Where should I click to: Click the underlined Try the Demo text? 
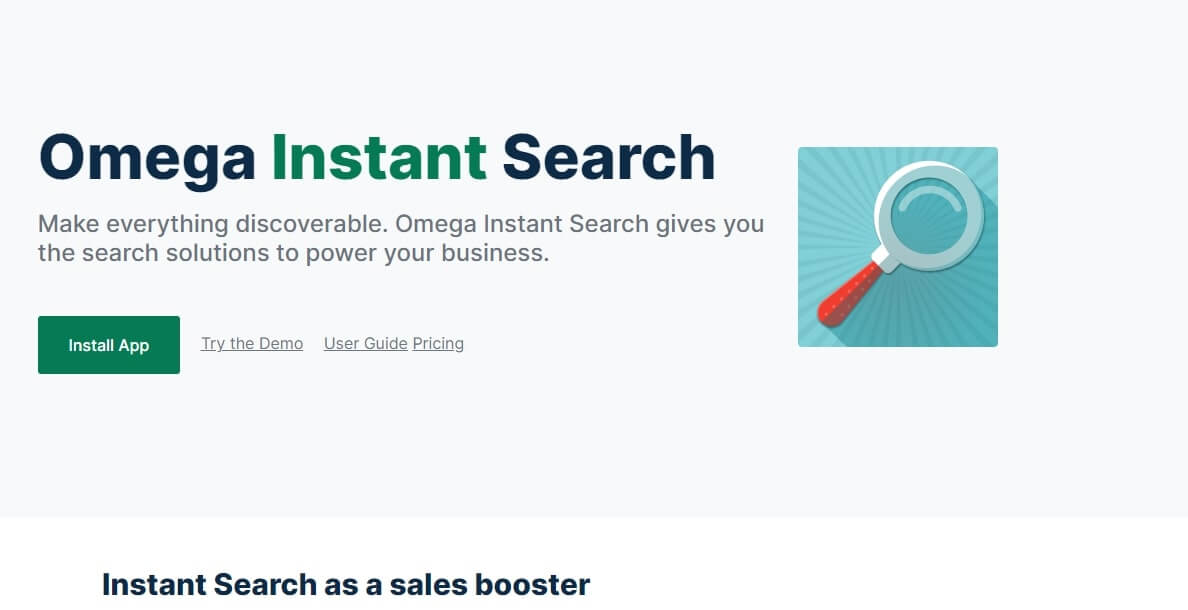tap(251, 343)
